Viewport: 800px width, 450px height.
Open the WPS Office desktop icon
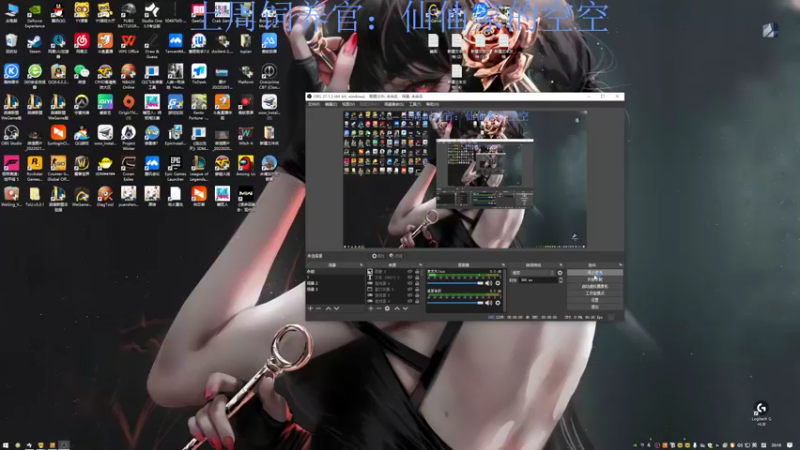pos(129,44)
